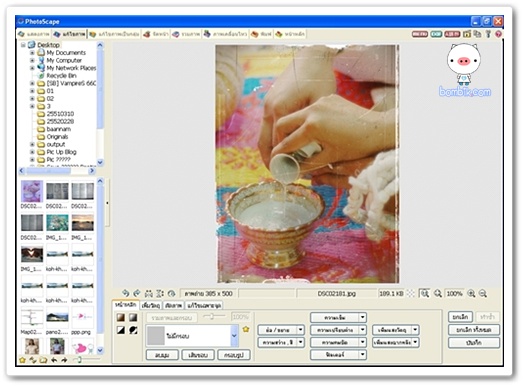
Task: Apply the sepia tone icon
Action: coord(121,317)
